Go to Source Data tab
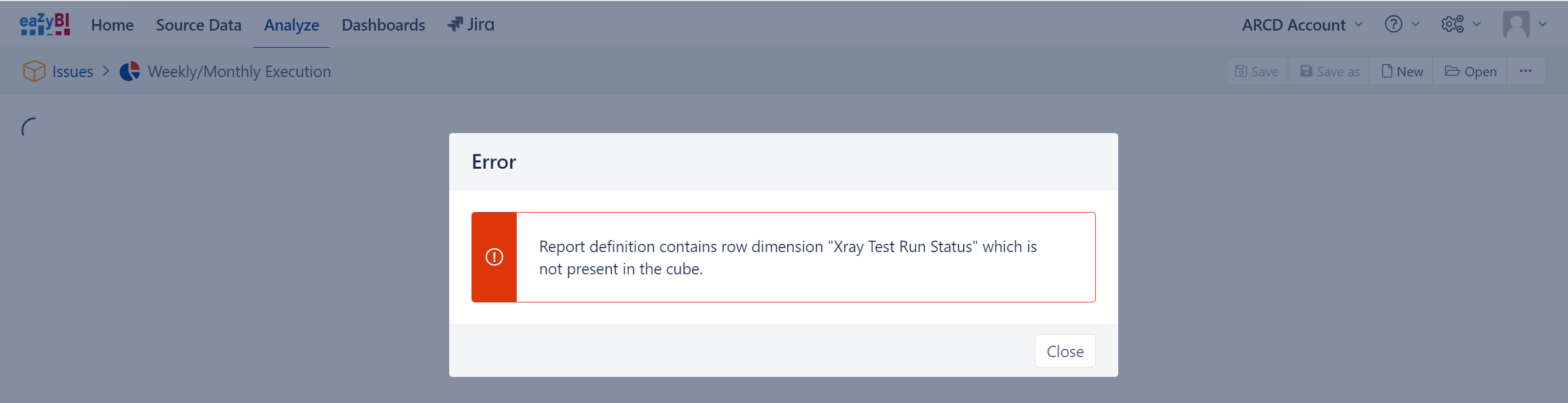 click(x=199, y=25)
